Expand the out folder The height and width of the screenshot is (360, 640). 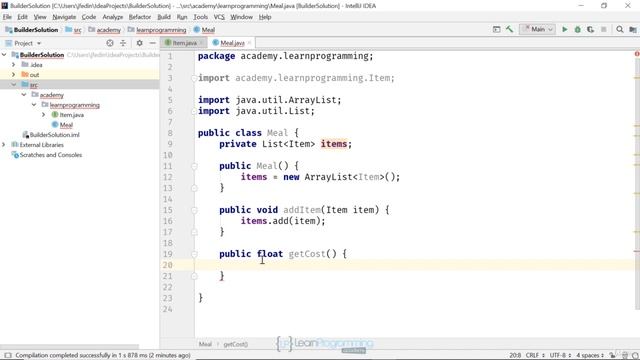tap(14, 75)
